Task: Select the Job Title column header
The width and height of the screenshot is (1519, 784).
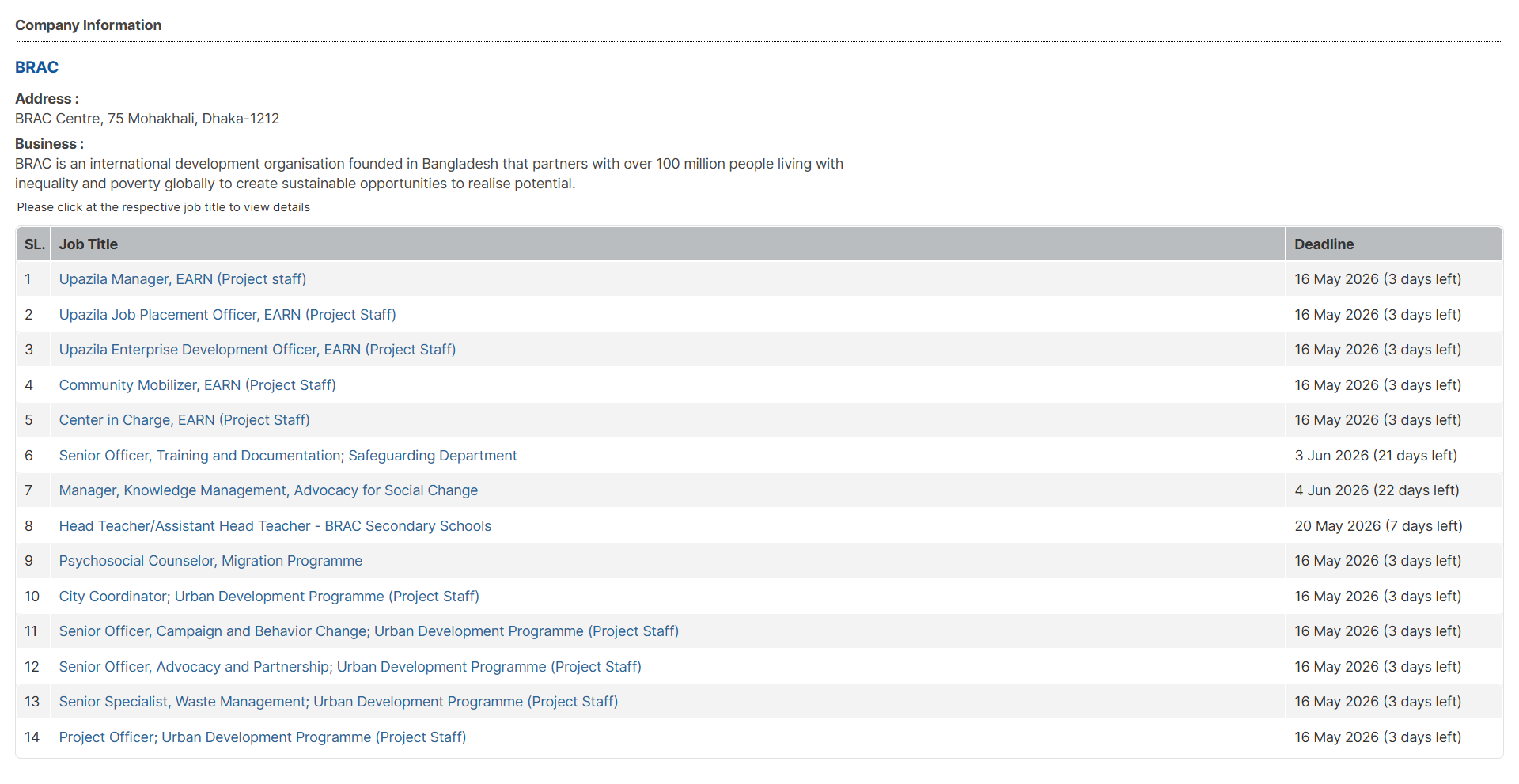Action: click(668, 244)
